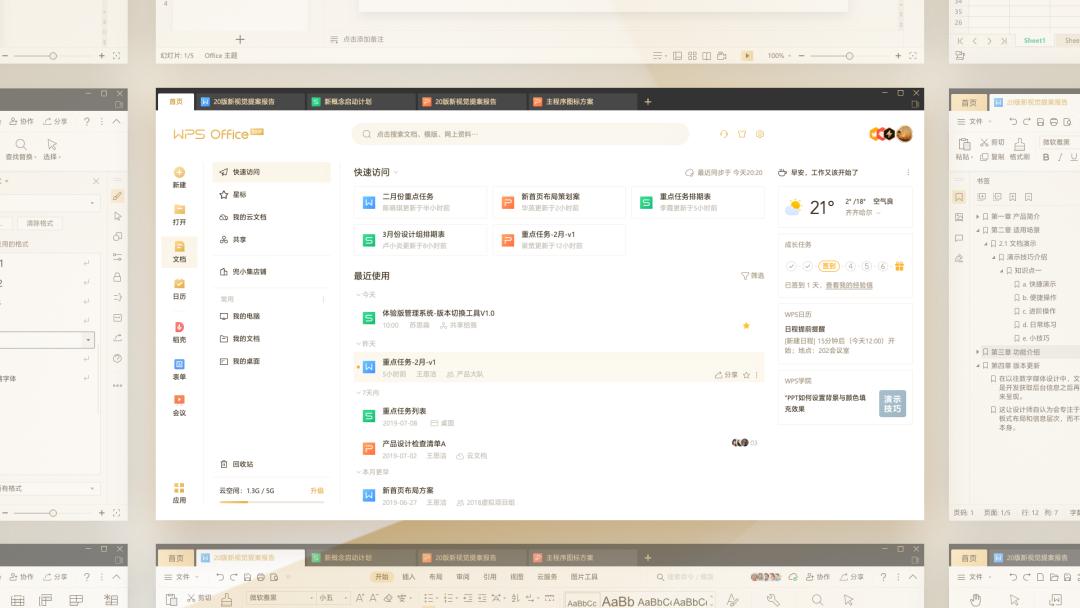Open the 查看我的经验值 link
The width and height of the screenshot is (1080, 608).
click(849, 285)
